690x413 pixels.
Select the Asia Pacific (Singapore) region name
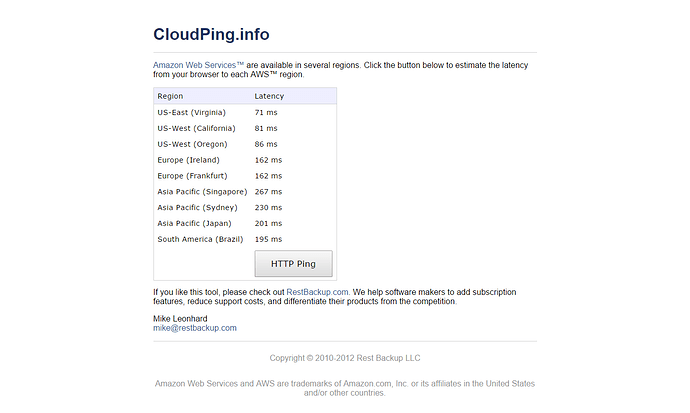pos(202,192)
